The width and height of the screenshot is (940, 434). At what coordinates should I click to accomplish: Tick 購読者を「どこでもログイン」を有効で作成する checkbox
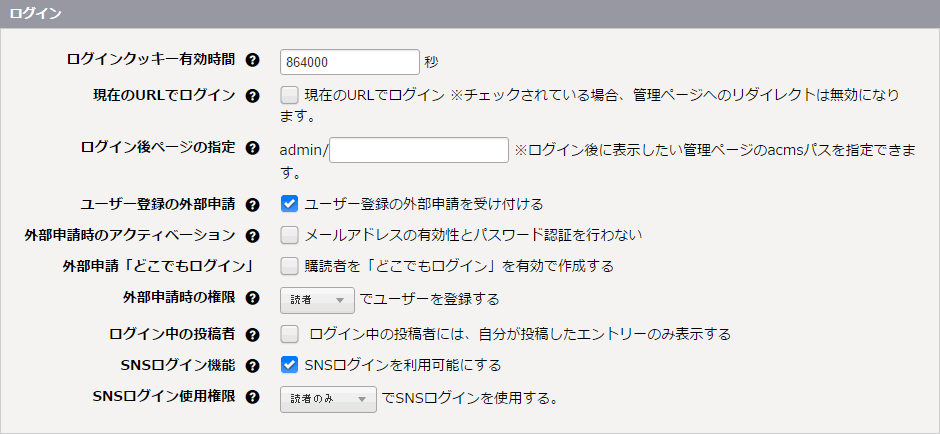[x=289, y=266]
